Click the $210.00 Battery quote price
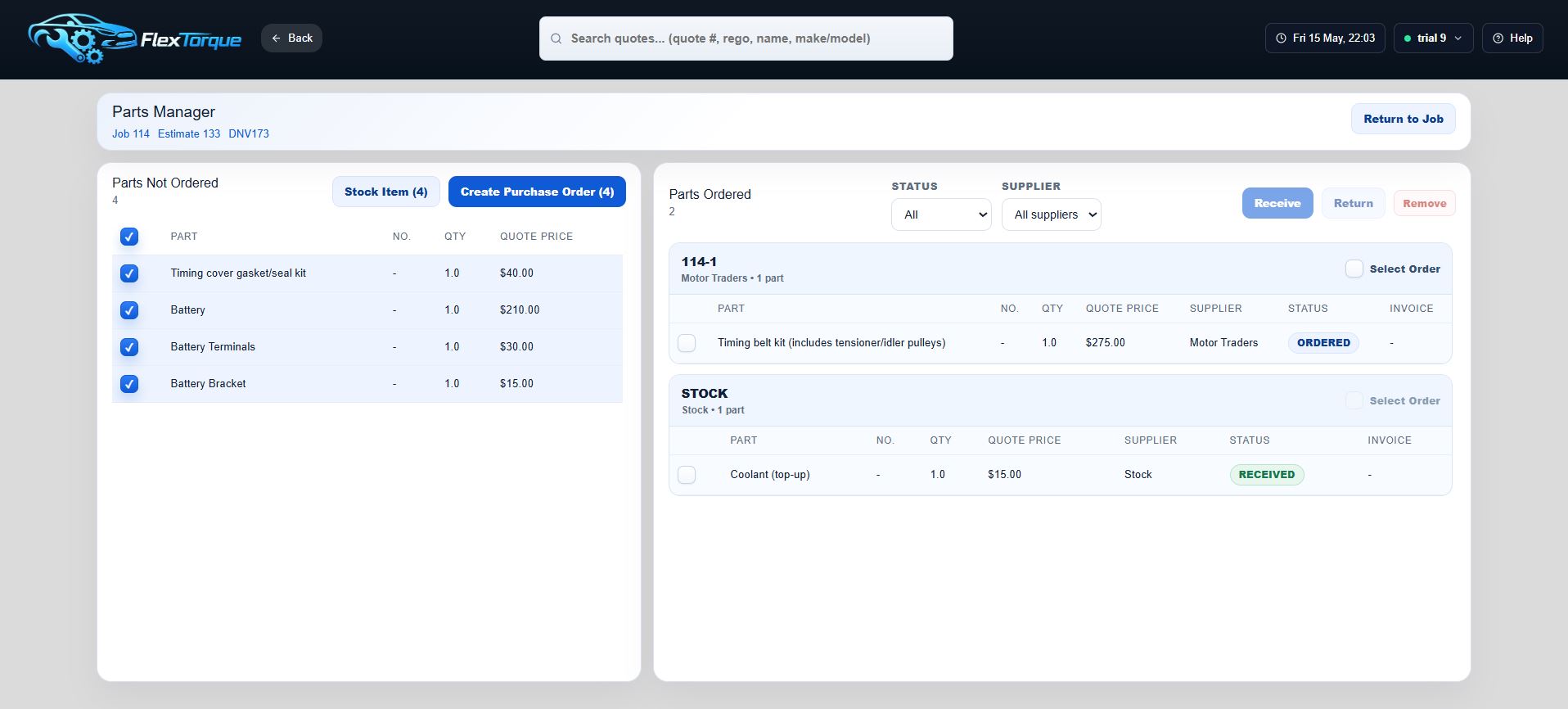 coord(520,310)
